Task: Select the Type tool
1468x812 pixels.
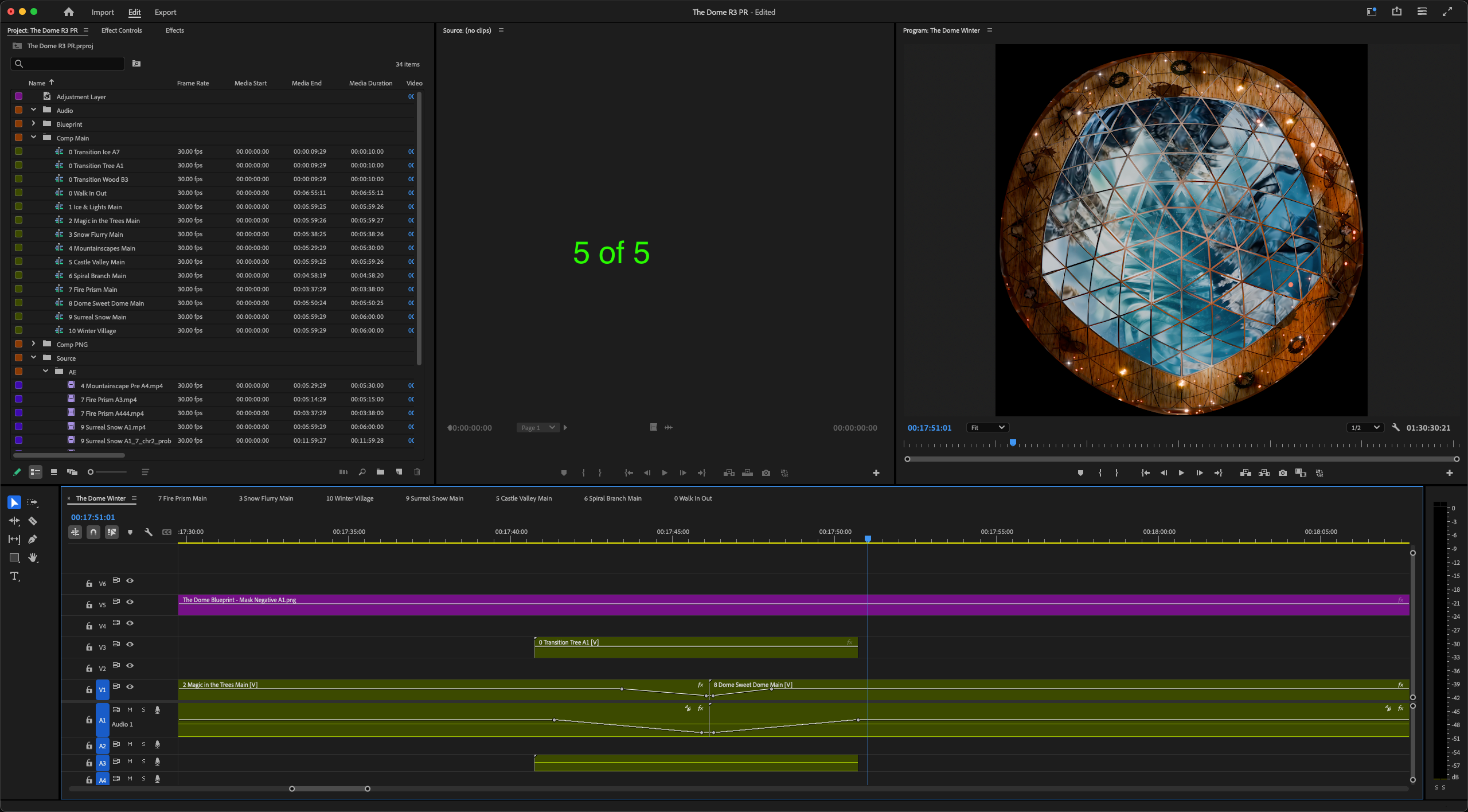Action: click(x=15, y=576)
